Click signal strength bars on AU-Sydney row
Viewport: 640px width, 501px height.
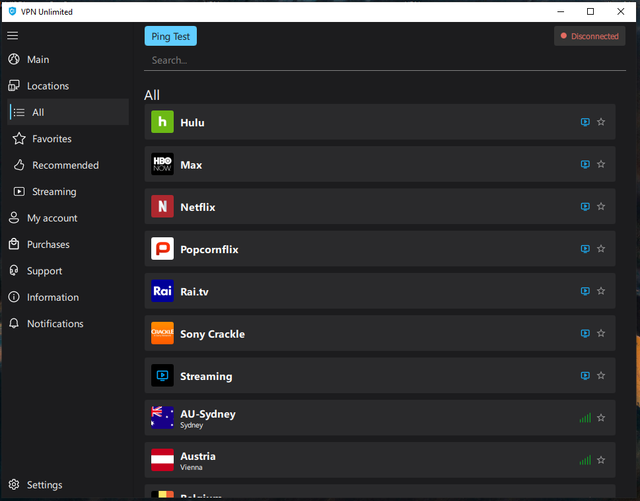tap(585, 418)
